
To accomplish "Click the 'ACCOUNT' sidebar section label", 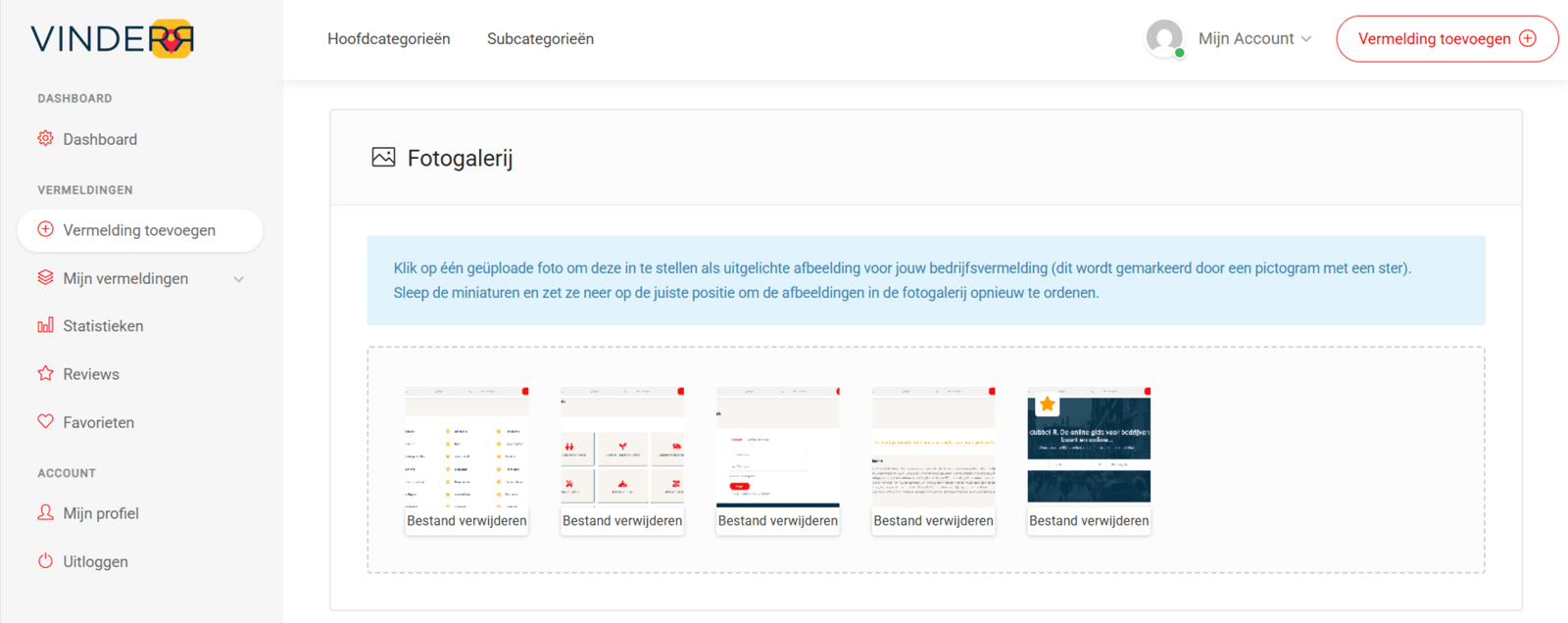I will 67,473.
